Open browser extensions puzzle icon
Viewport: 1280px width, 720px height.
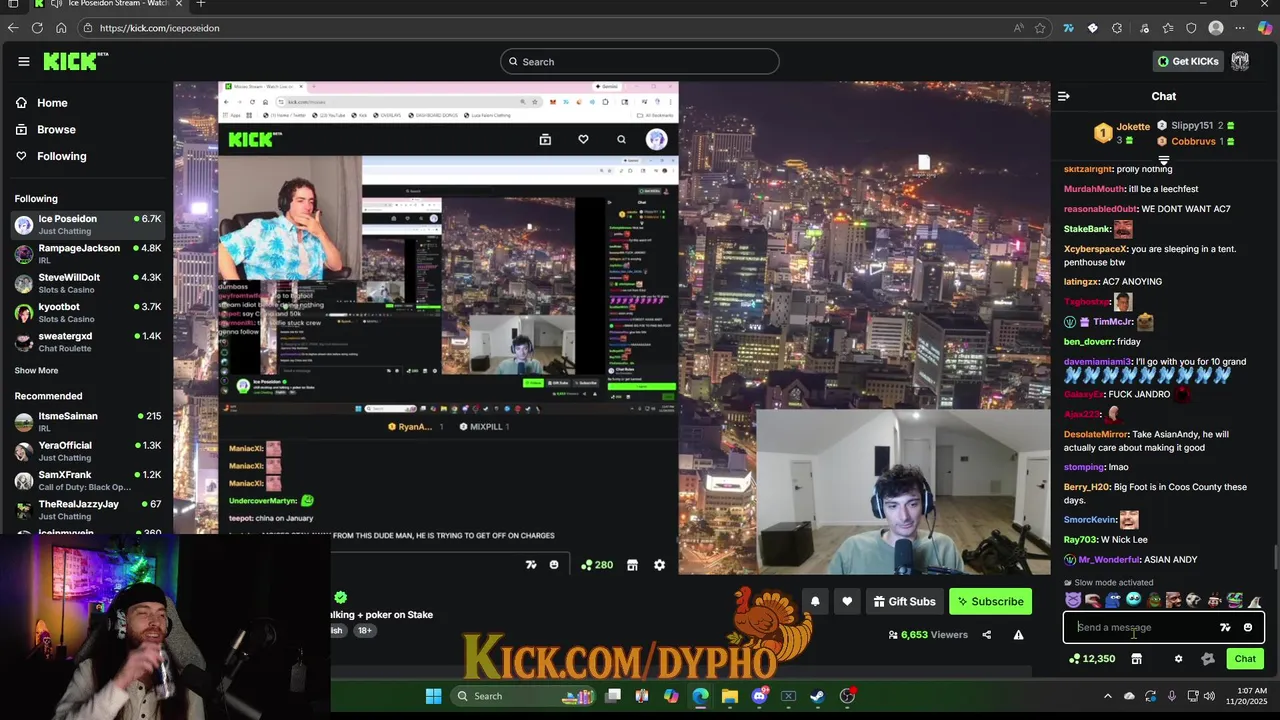pyautogui.click(x=1117, y=28)
